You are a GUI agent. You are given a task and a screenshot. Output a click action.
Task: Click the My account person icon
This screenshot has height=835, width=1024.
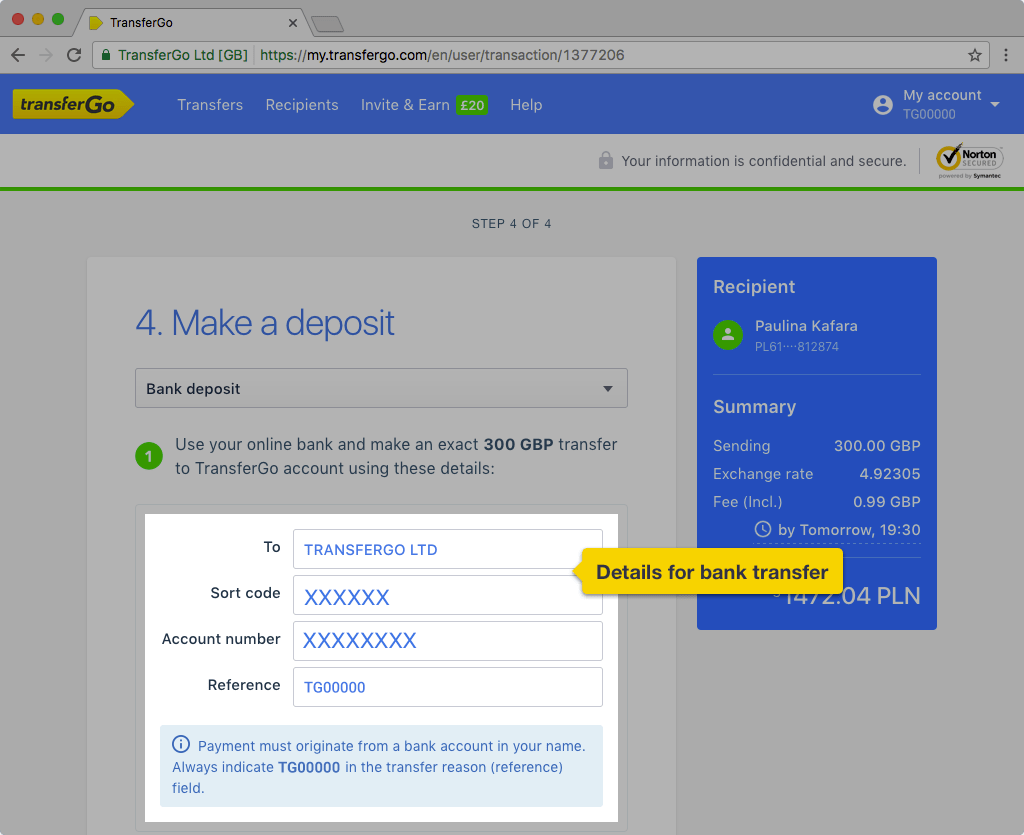click(883, 104)
